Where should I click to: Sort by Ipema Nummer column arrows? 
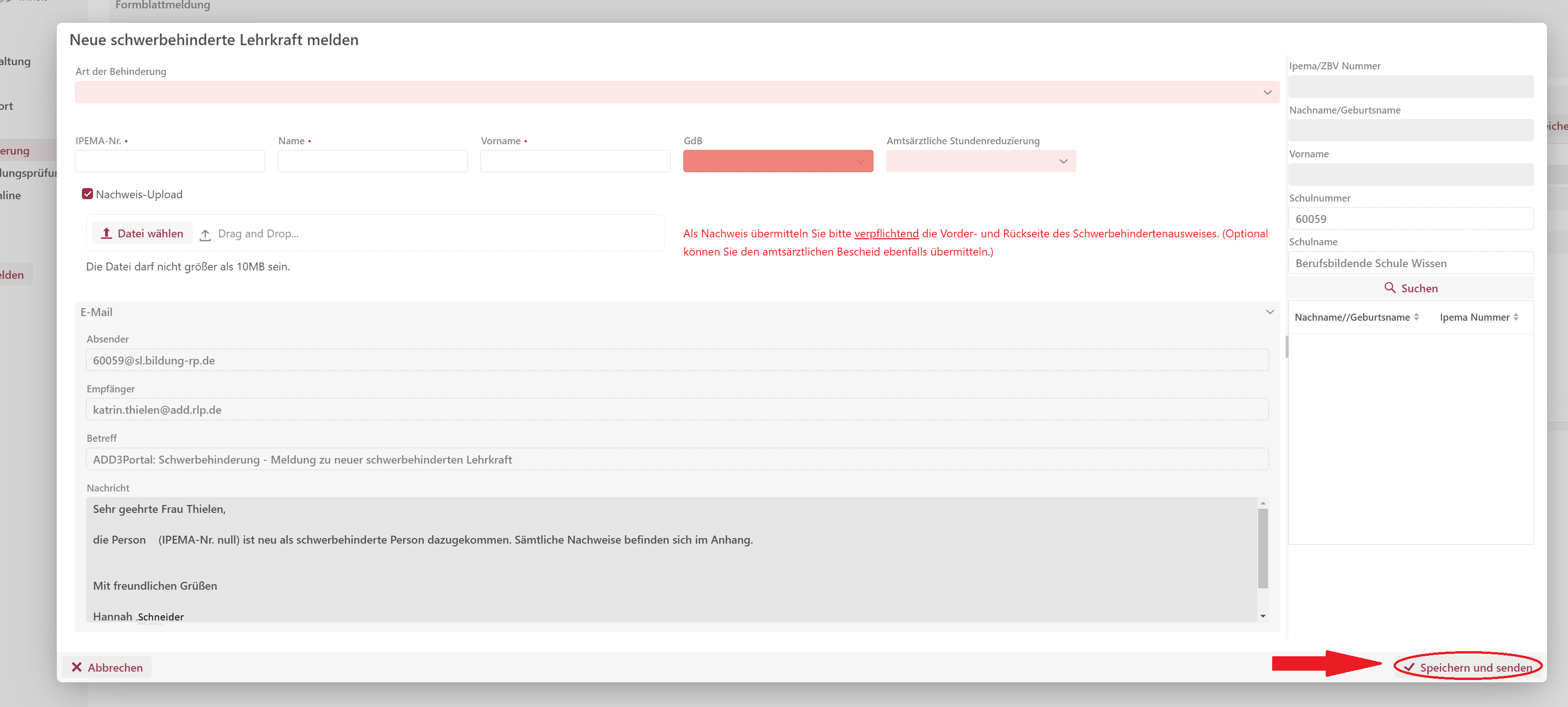tap(1515, 317)
